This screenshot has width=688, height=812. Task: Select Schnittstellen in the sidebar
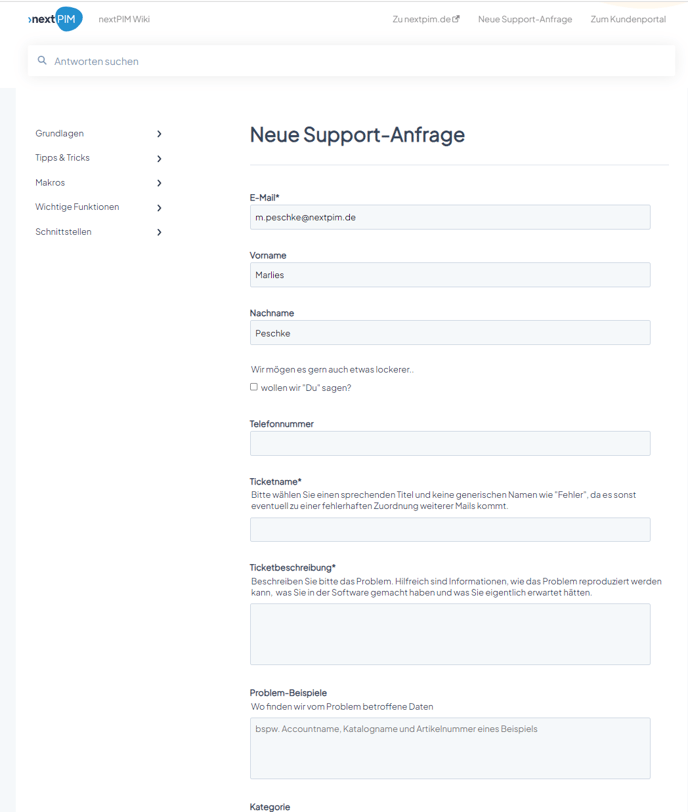pos(63,231)
